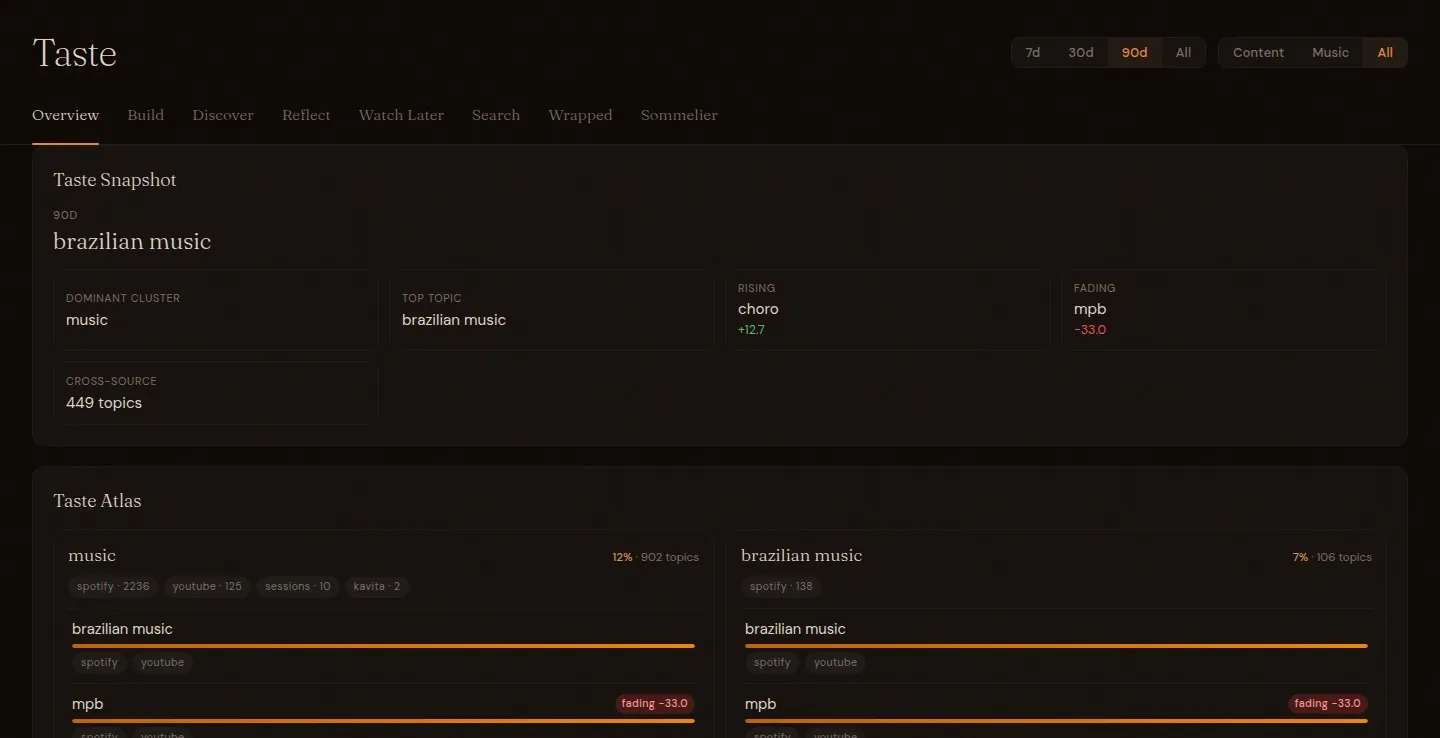1440x738 pixels.
Task: Choose All next to the Music filter
Action: point(1385,52)
